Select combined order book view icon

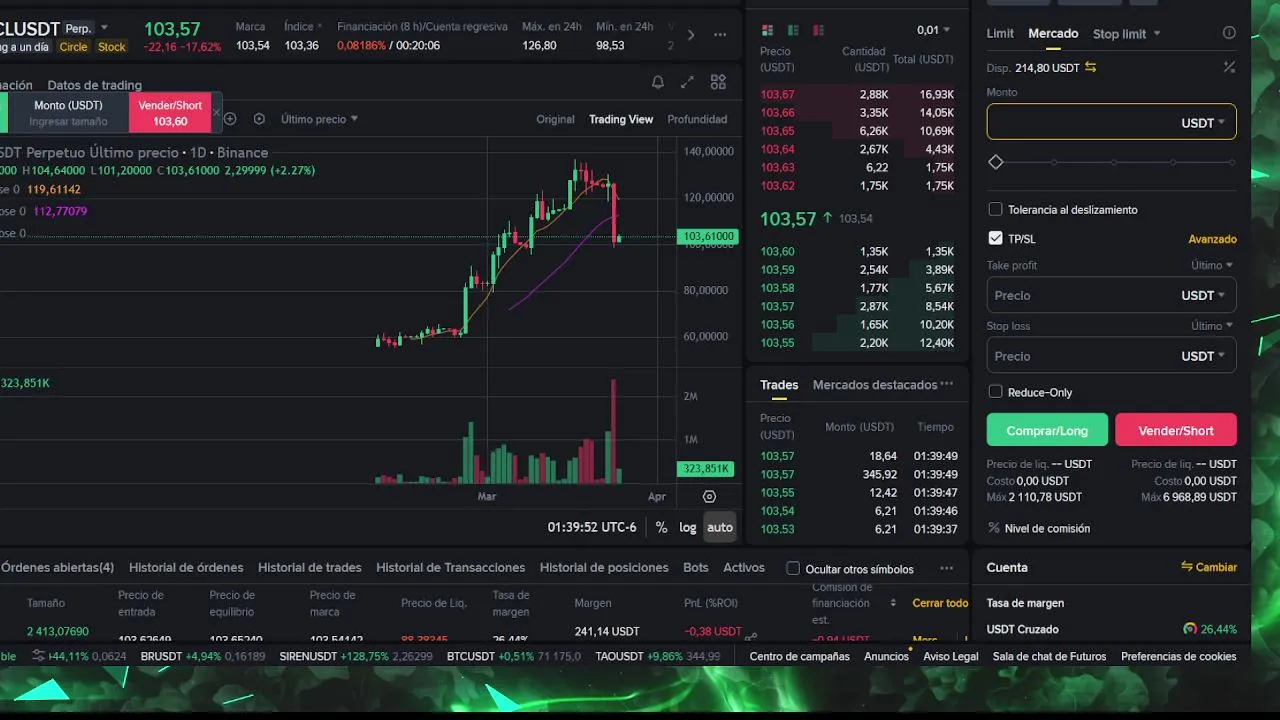click(x=768, y=31)
